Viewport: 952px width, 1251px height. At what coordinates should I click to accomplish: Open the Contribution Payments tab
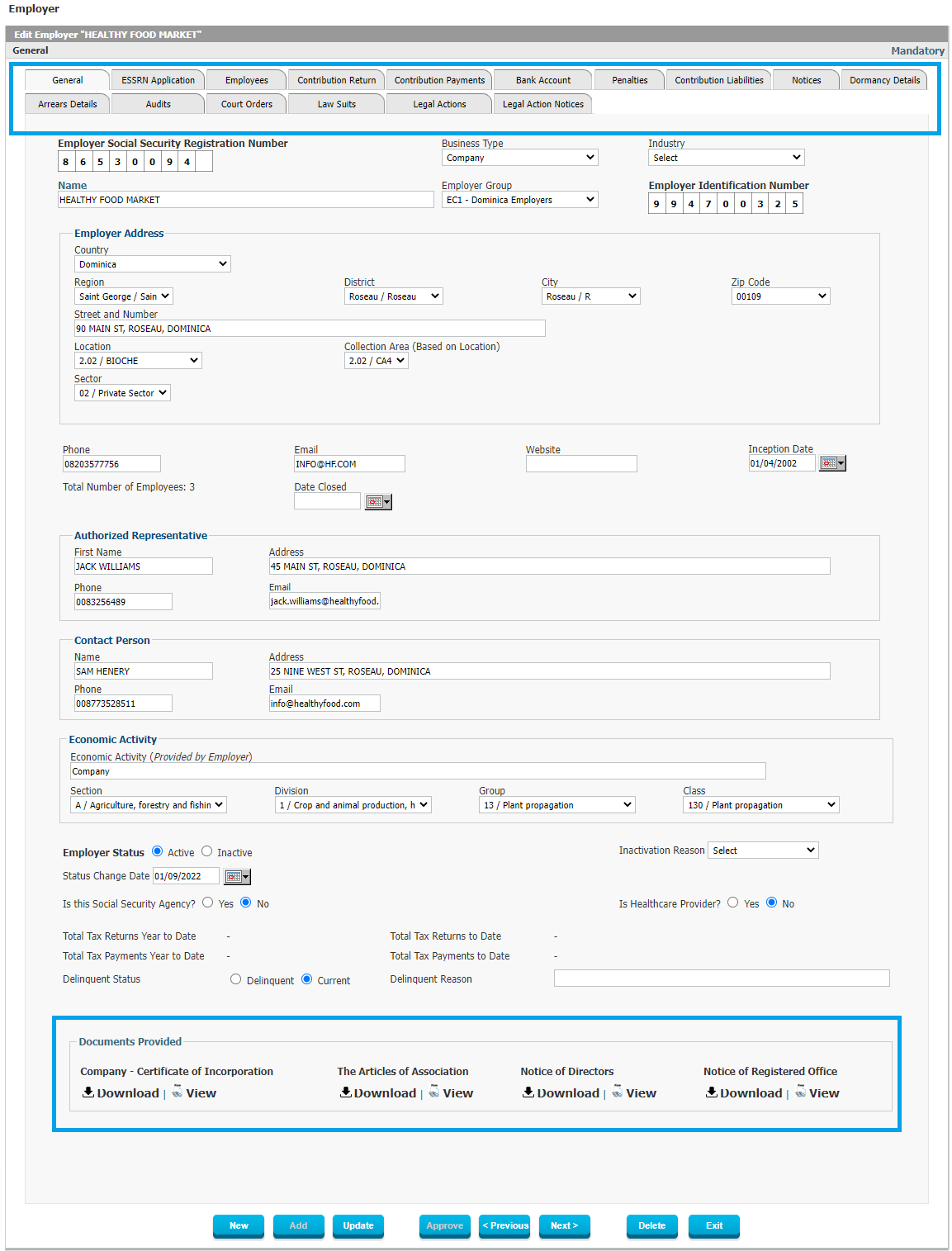point(439,80)
